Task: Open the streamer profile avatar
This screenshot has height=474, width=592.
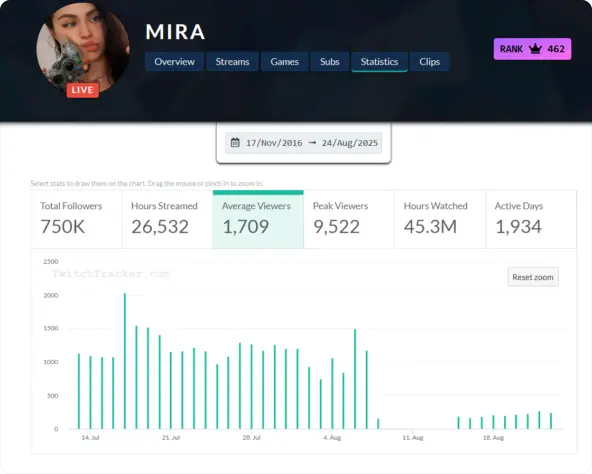Action: pos(83,48)
